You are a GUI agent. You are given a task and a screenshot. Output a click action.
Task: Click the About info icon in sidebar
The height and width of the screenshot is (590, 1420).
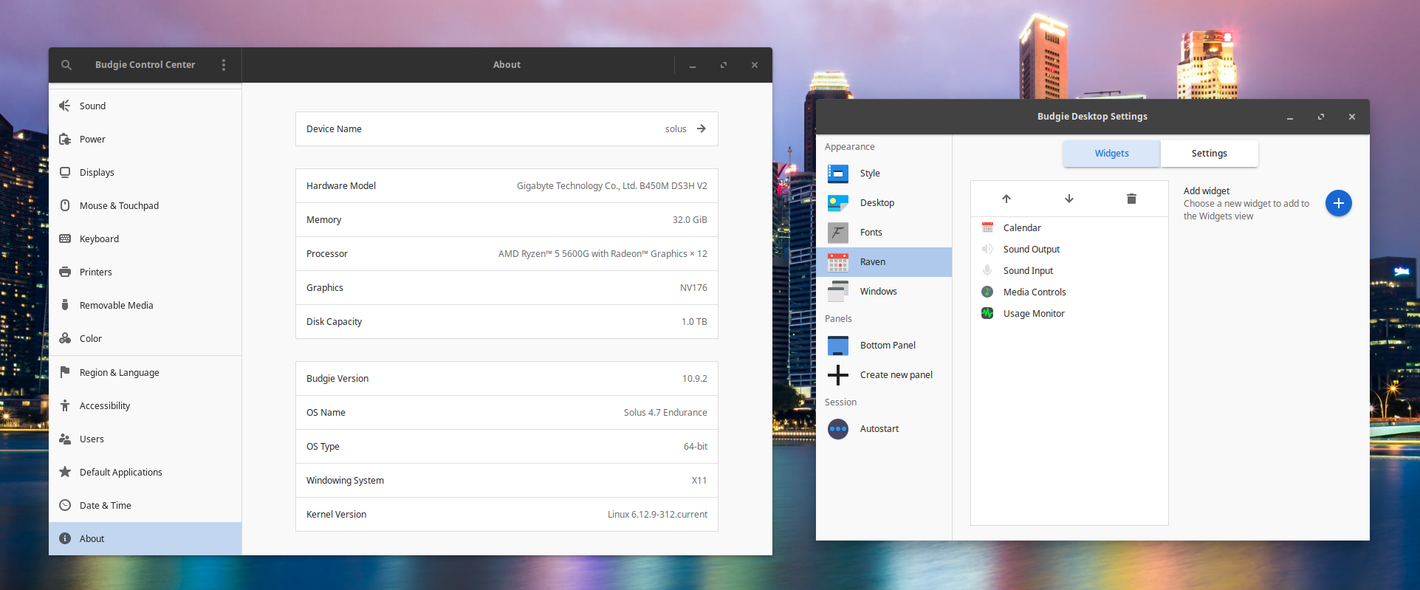(65, 538)
